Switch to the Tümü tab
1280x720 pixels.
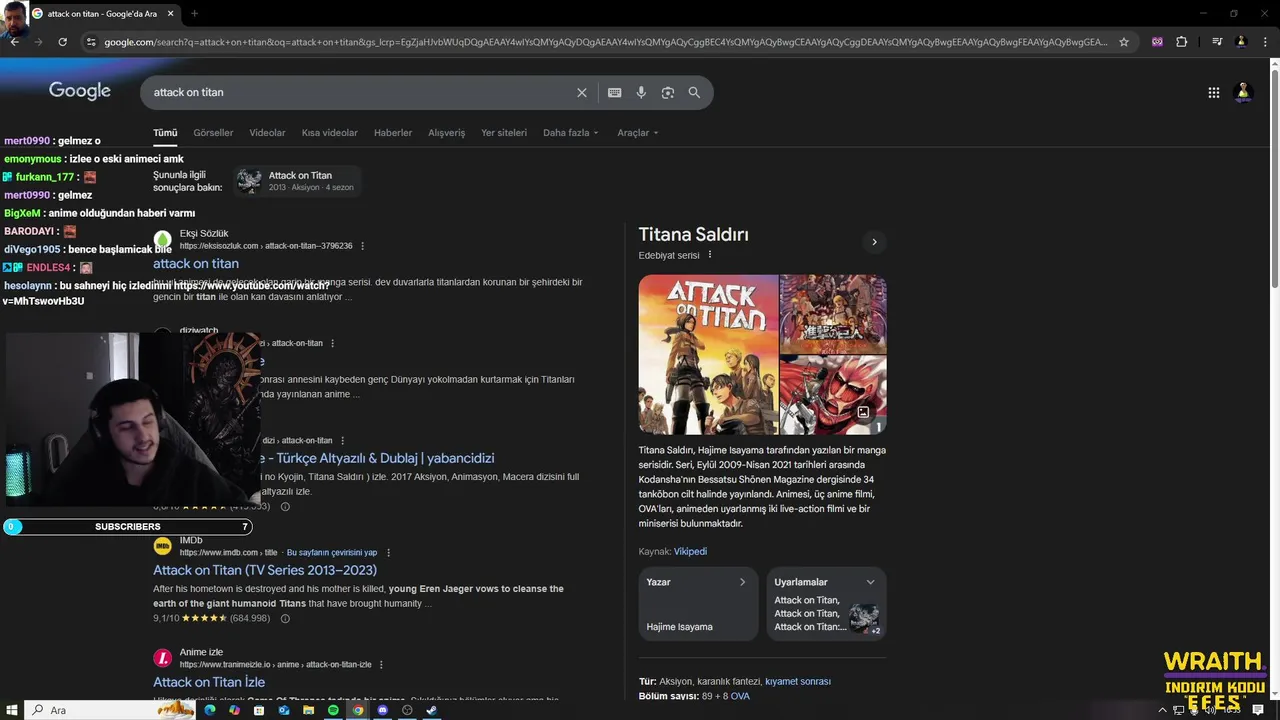pyautogui.click(x=165, y=133)
